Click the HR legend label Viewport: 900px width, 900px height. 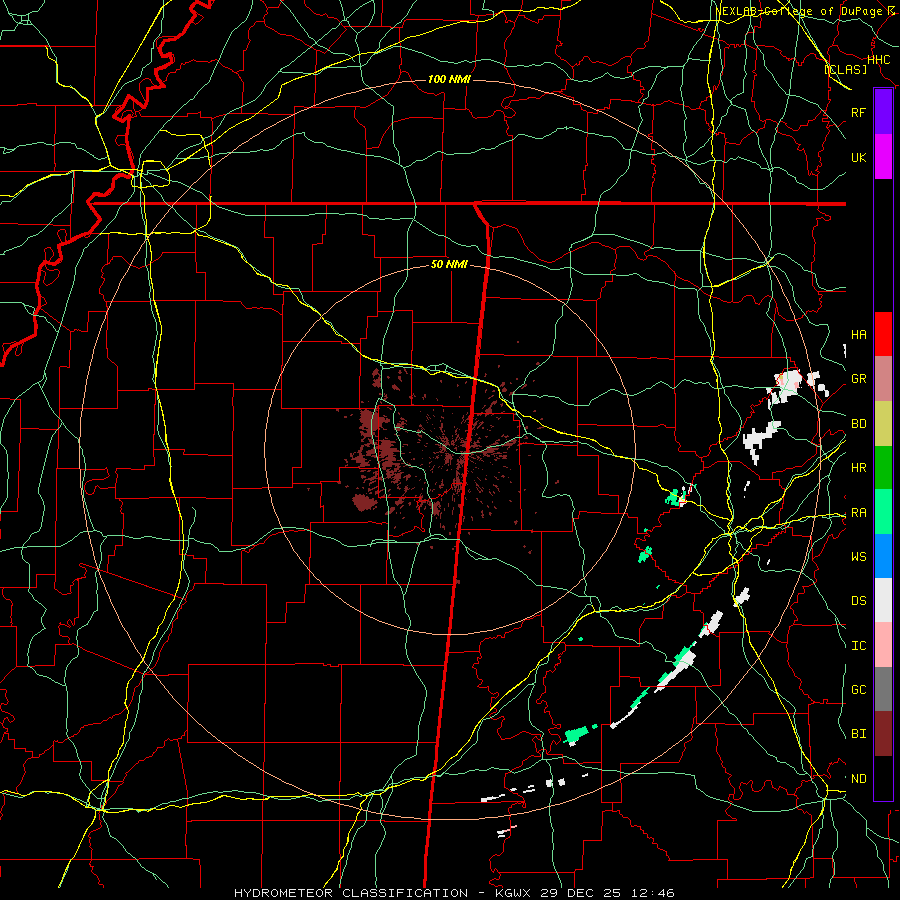pos(858,468)
